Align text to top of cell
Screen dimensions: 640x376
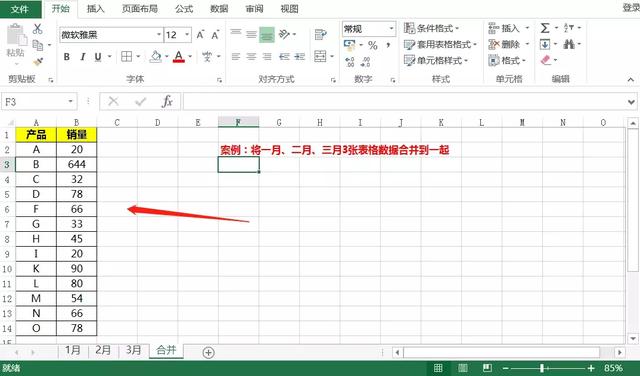(236, 33)
